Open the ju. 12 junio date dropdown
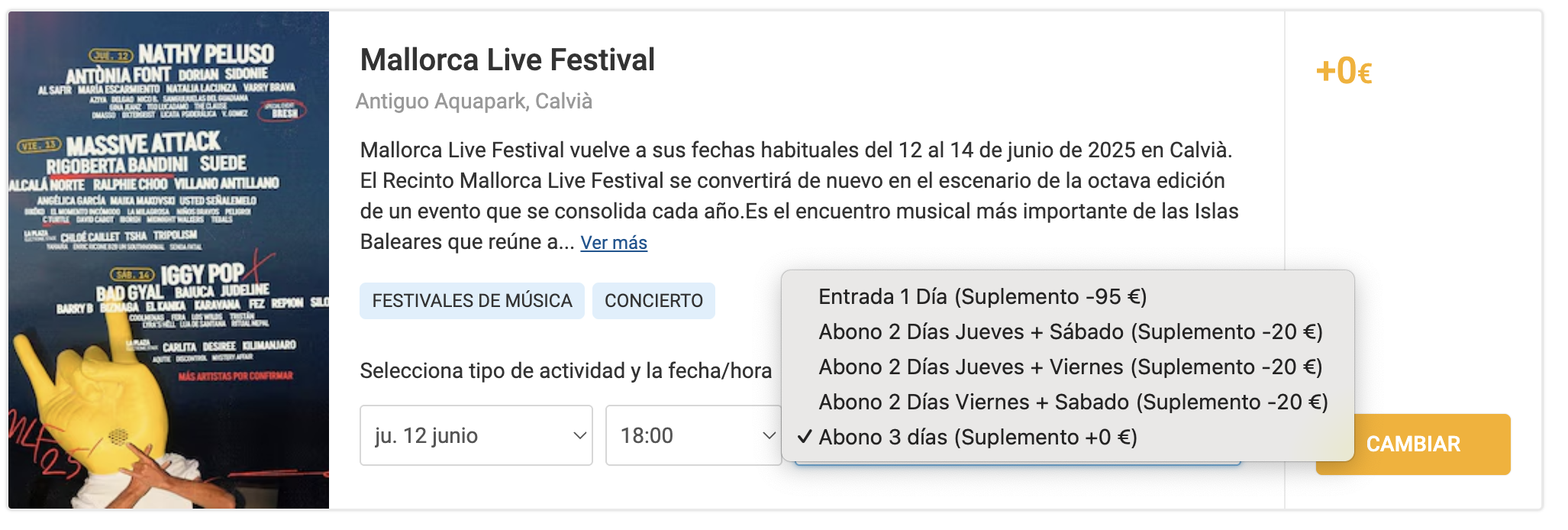 tap(476, 435)
